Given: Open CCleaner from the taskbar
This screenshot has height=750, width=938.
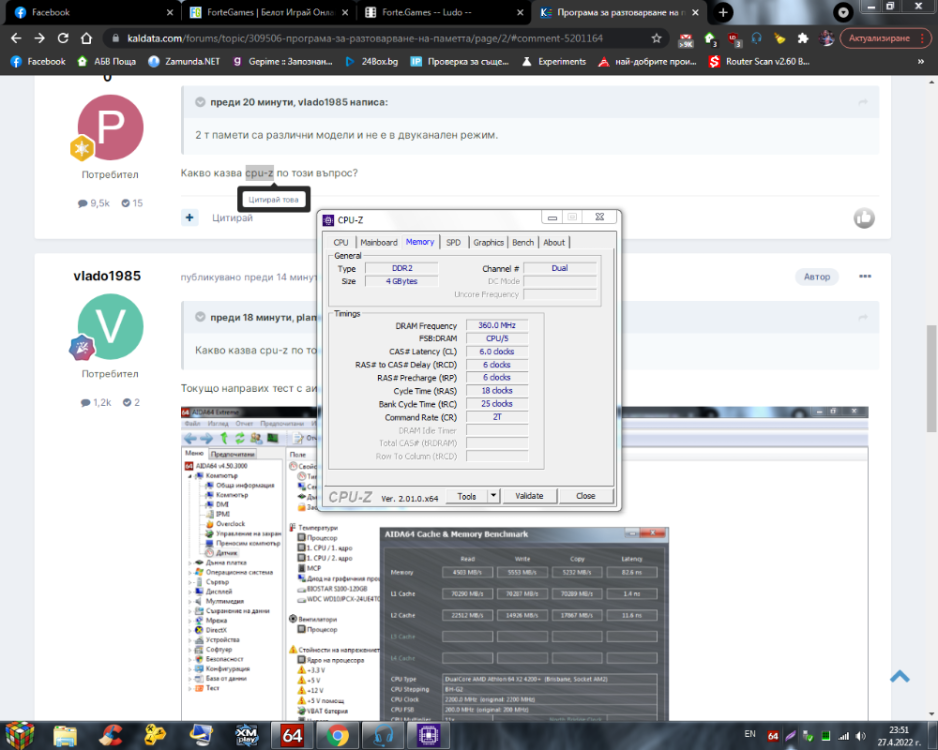Looking at the screenshot, I should pyautogui.click(x=111, y=735).
